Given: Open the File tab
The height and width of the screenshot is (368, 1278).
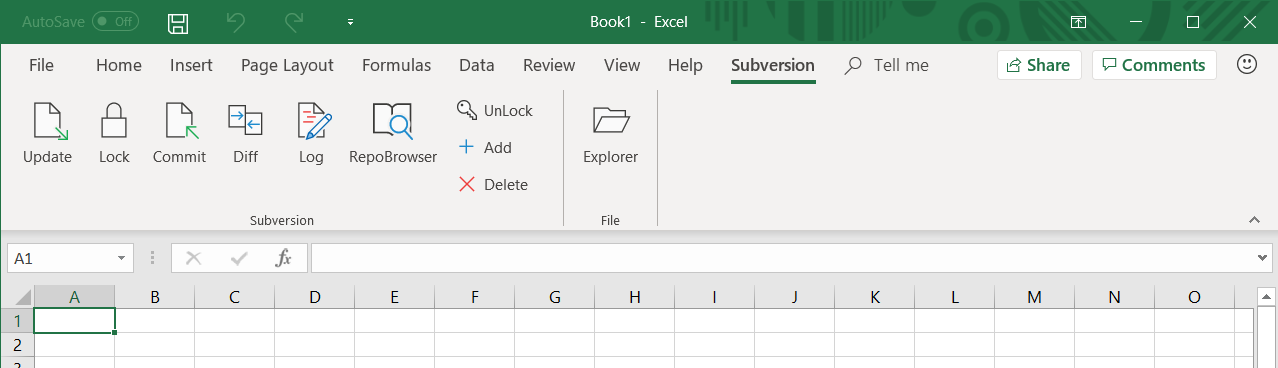Looking at the screenshot, I should [x=41, y=65].
